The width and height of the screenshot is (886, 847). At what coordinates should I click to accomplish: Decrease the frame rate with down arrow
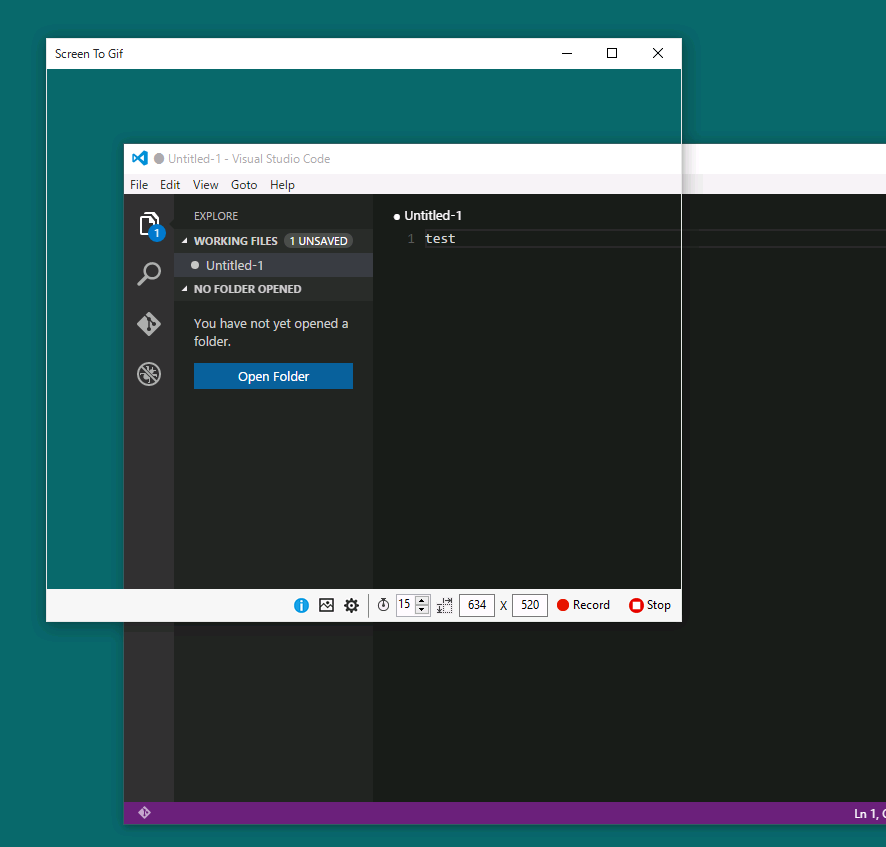pos(422,610)
